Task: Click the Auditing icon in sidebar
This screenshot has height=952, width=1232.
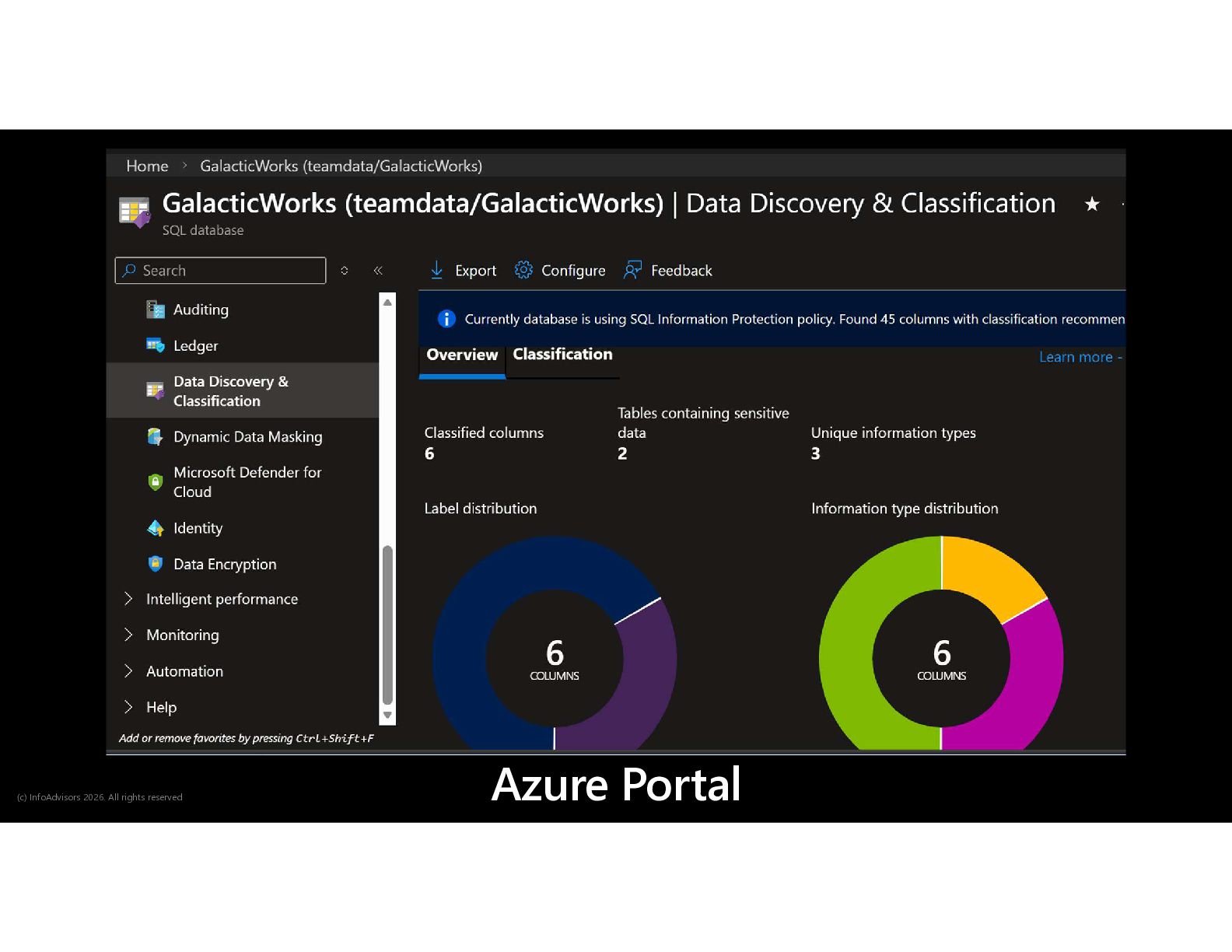Action: point(156,310)
